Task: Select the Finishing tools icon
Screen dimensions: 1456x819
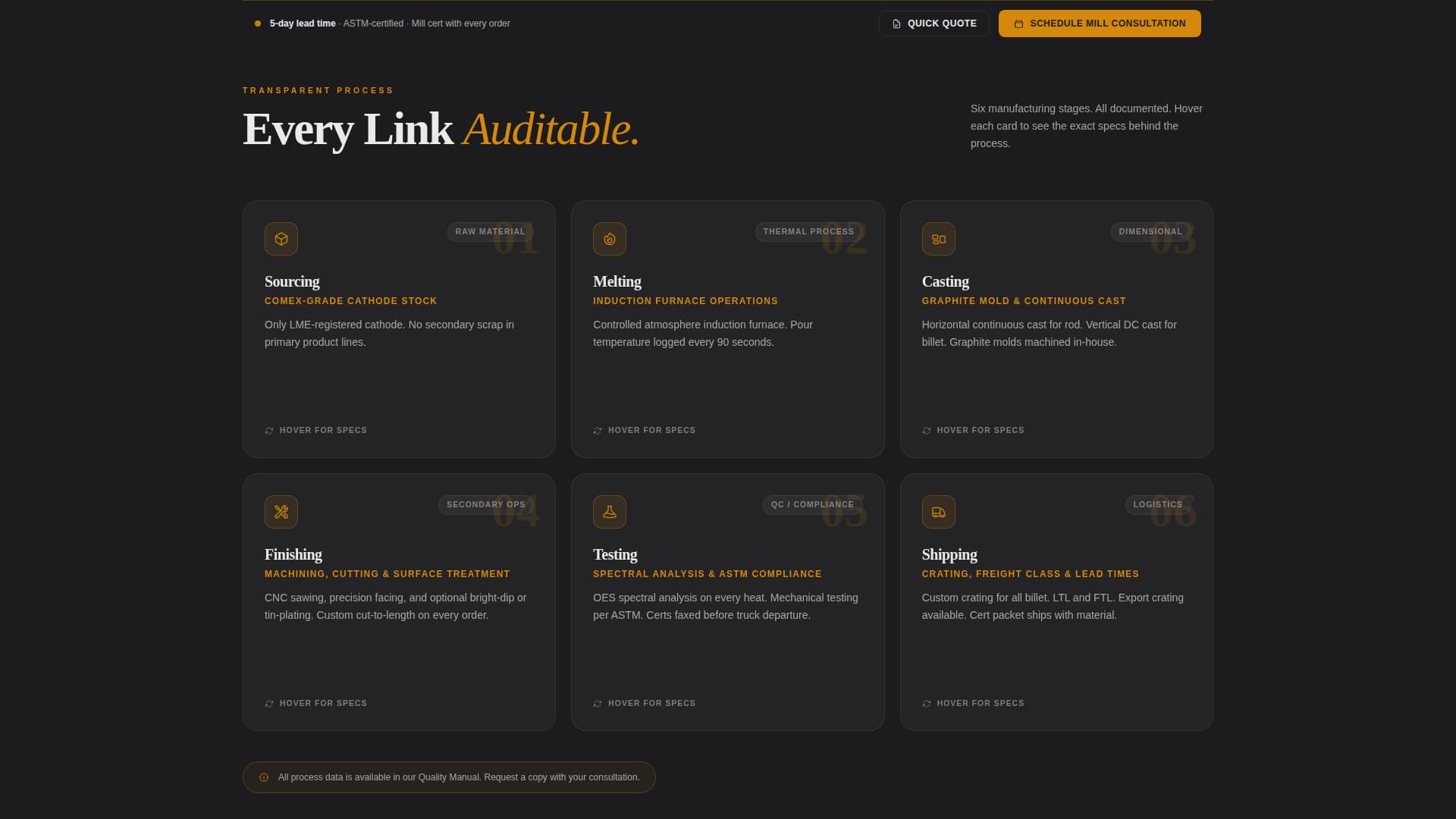Action: [281, 511]
